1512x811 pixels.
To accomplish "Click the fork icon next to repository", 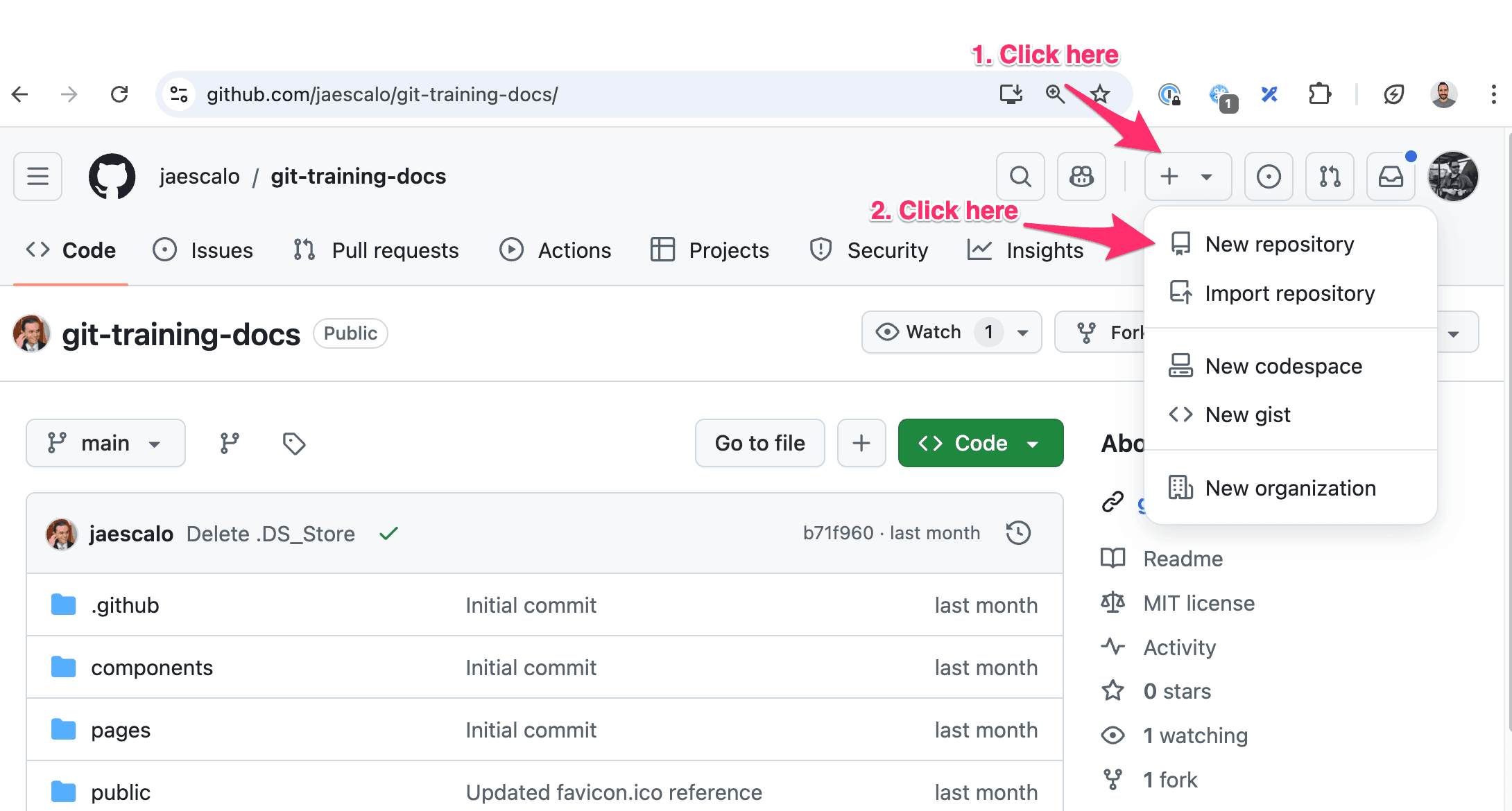I will pyautogui.click(x=1088, y=332).
